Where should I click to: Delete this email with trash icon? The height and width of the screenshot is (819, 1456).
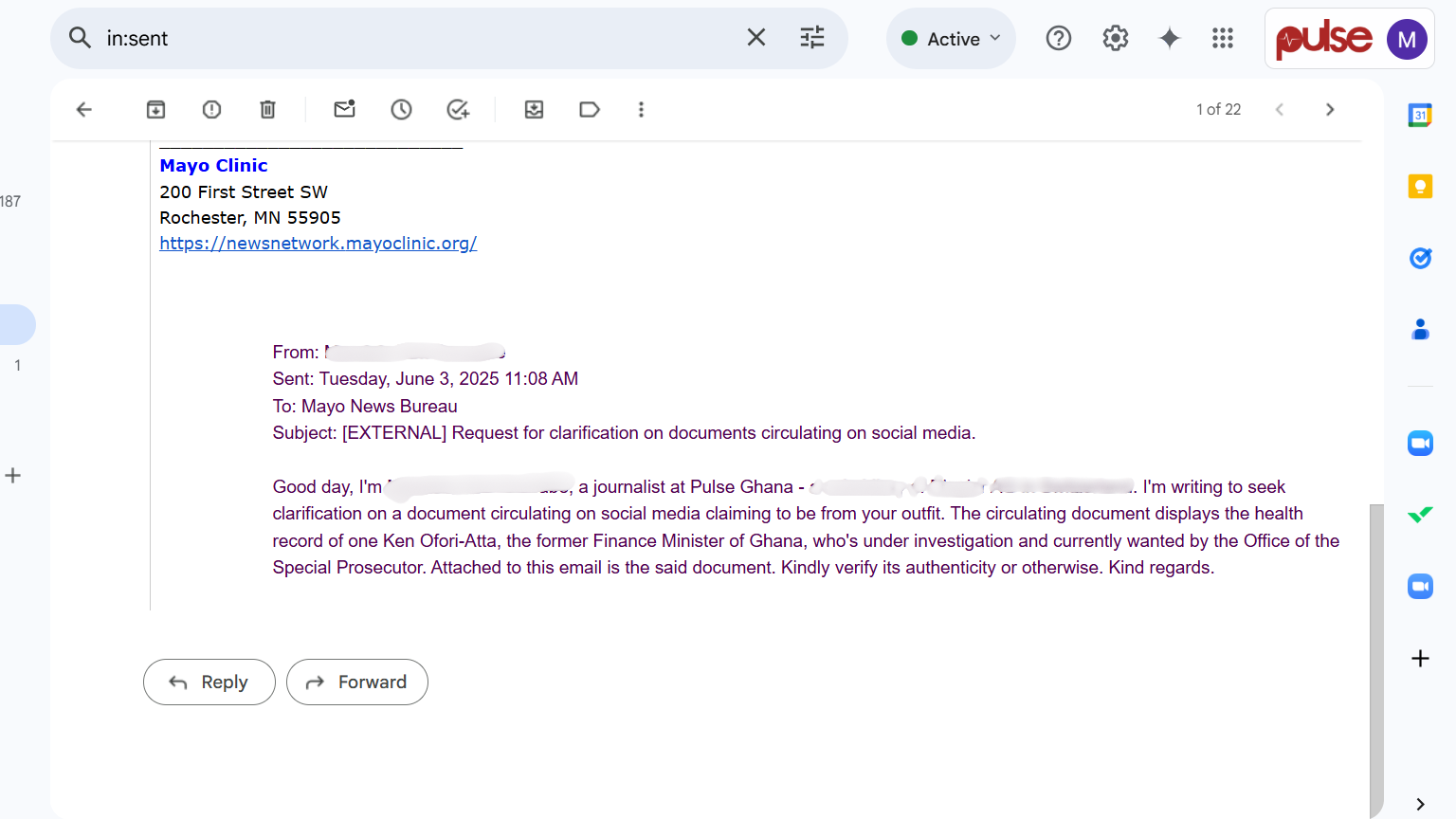pyautogui.click(x=267, y=110)
